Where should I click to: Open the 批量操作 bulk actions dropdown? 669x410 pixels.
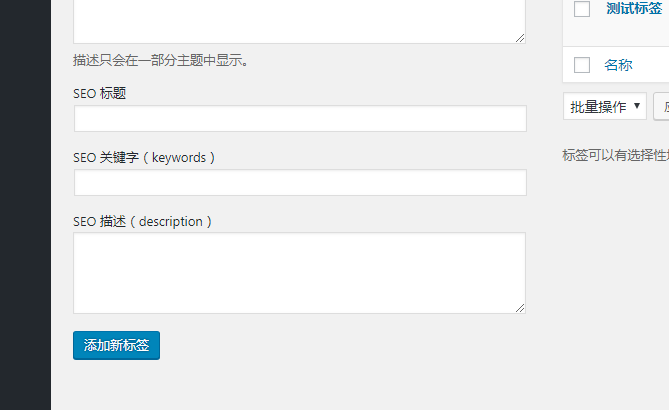pos(605,106)
